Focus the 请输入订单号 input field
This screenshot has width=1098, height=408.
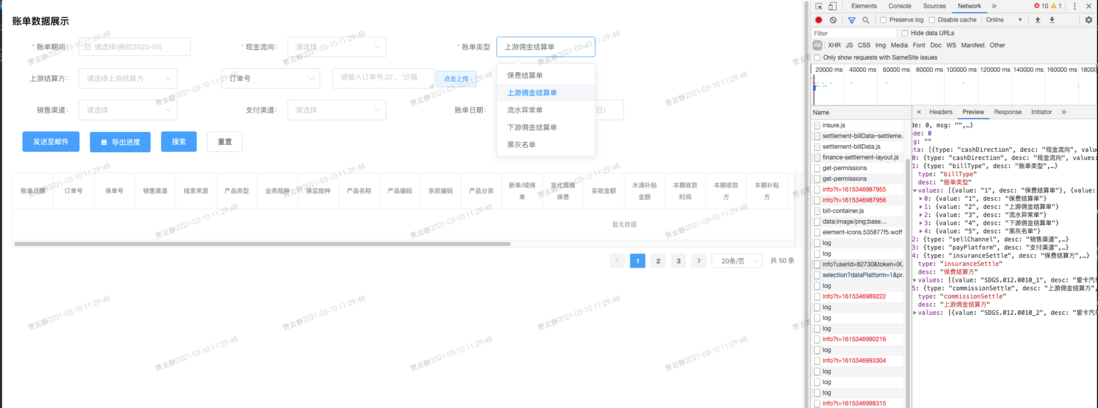tap(382, 78)
